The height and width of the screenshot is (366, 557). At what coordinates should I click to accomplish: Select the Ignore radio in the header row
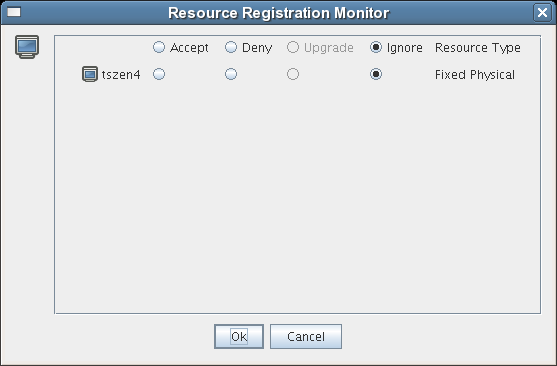(376, 47)
